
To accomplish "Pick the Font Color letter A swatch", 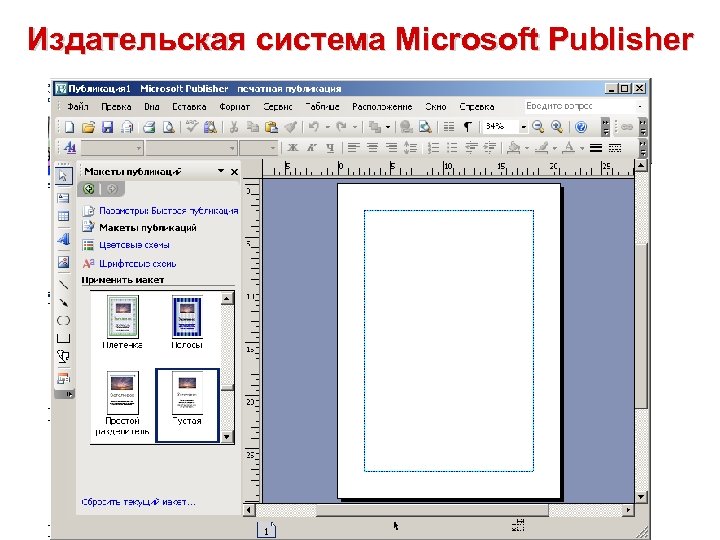I will [569, 148].
